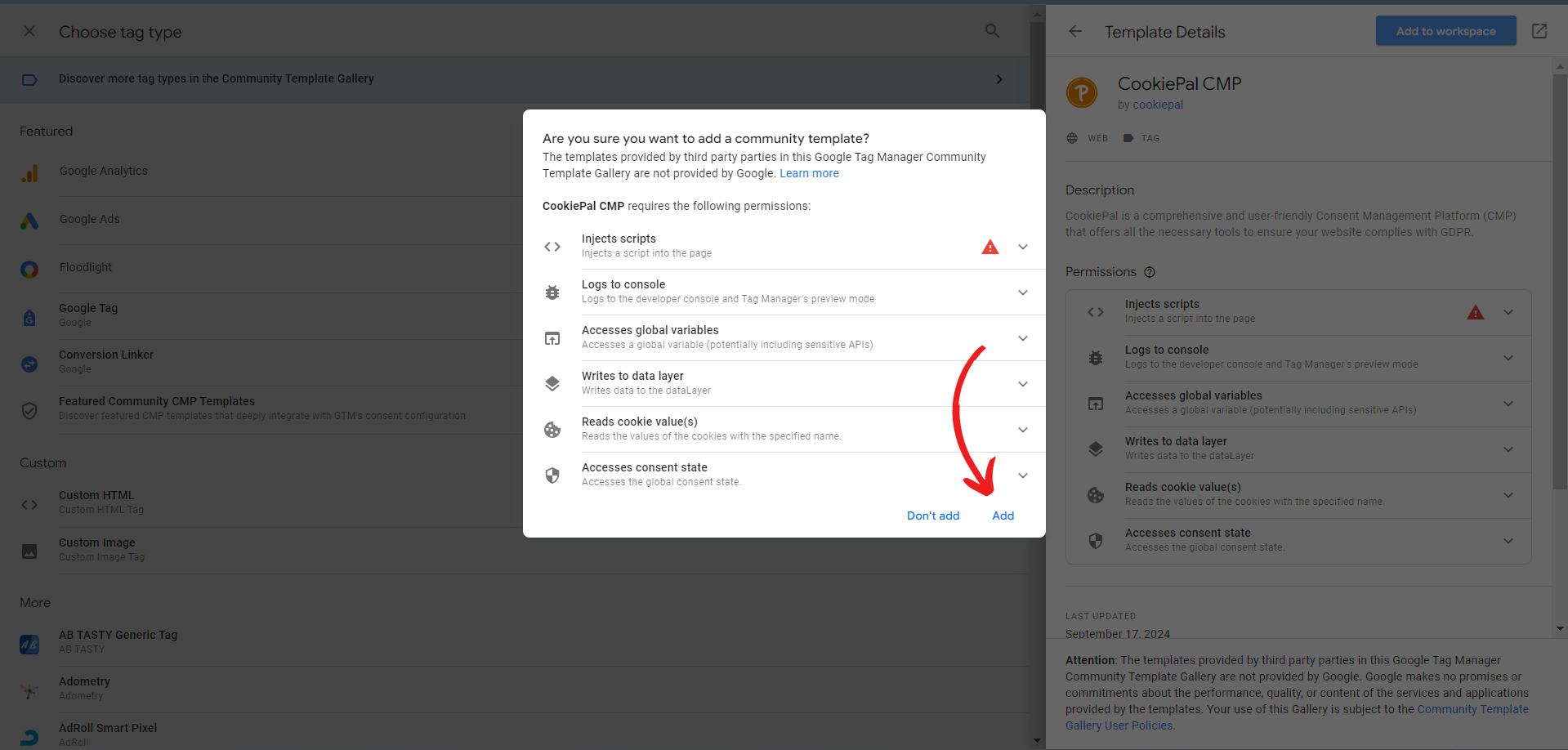The height and width of the screenshot is (750, 1568).
Task: Click the Floodlight tag icon
Action: point(29,270)
